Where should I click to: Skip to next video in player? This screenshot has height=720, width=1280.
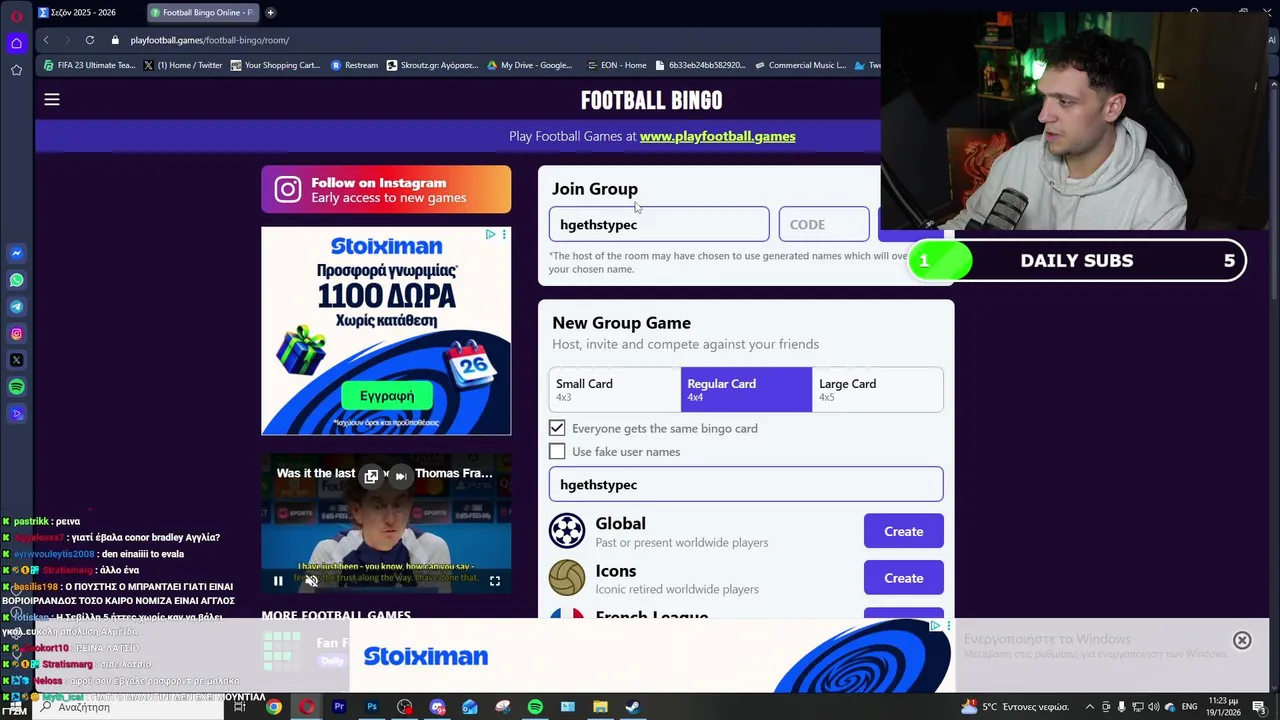tap(400, 476)
